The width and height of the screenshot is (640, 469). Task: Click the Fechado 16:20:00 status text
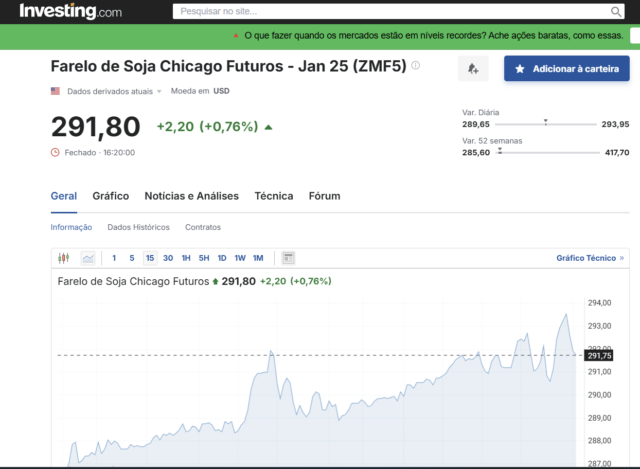tap(100, 153)
